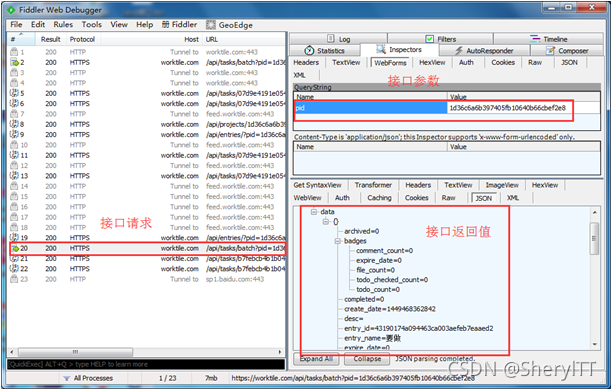Click the Log tab document icon
This screenshot has width=612, height=390.
(331, 39)
